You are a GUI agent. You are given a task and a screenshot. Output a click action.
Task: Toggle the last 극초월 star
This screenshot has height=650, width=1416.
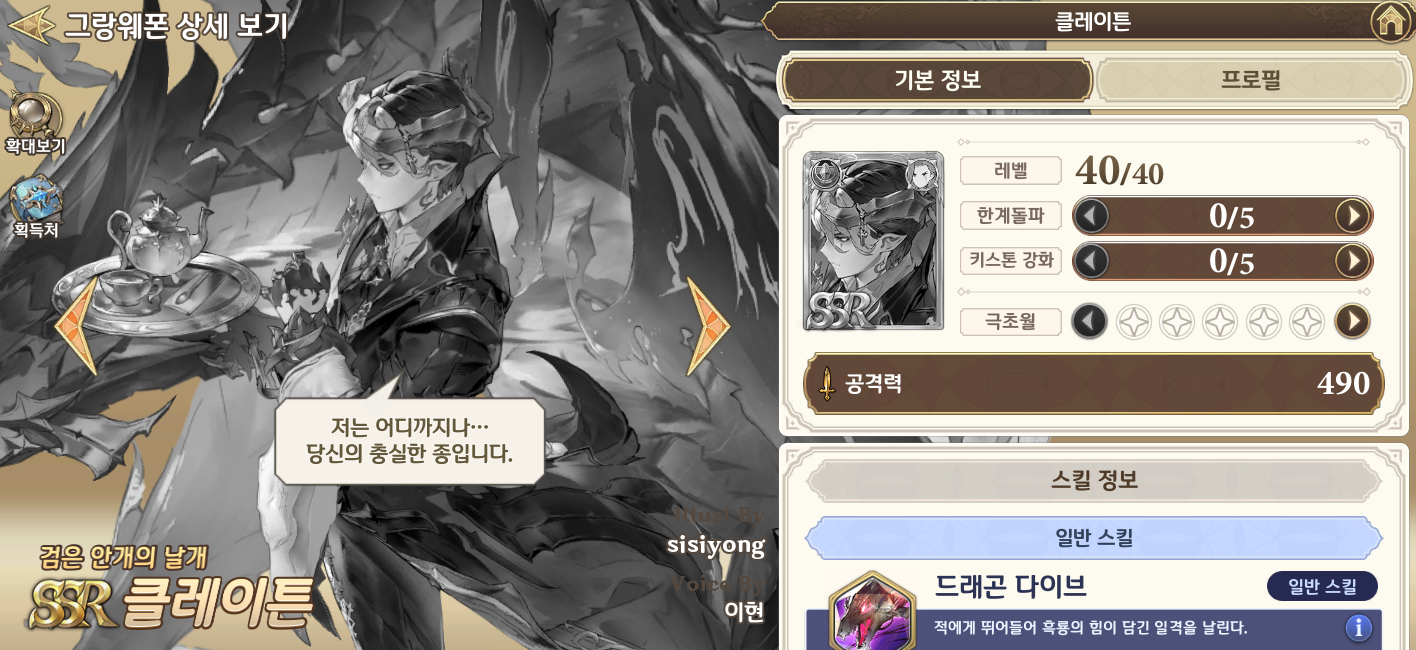pos(1307,322)
